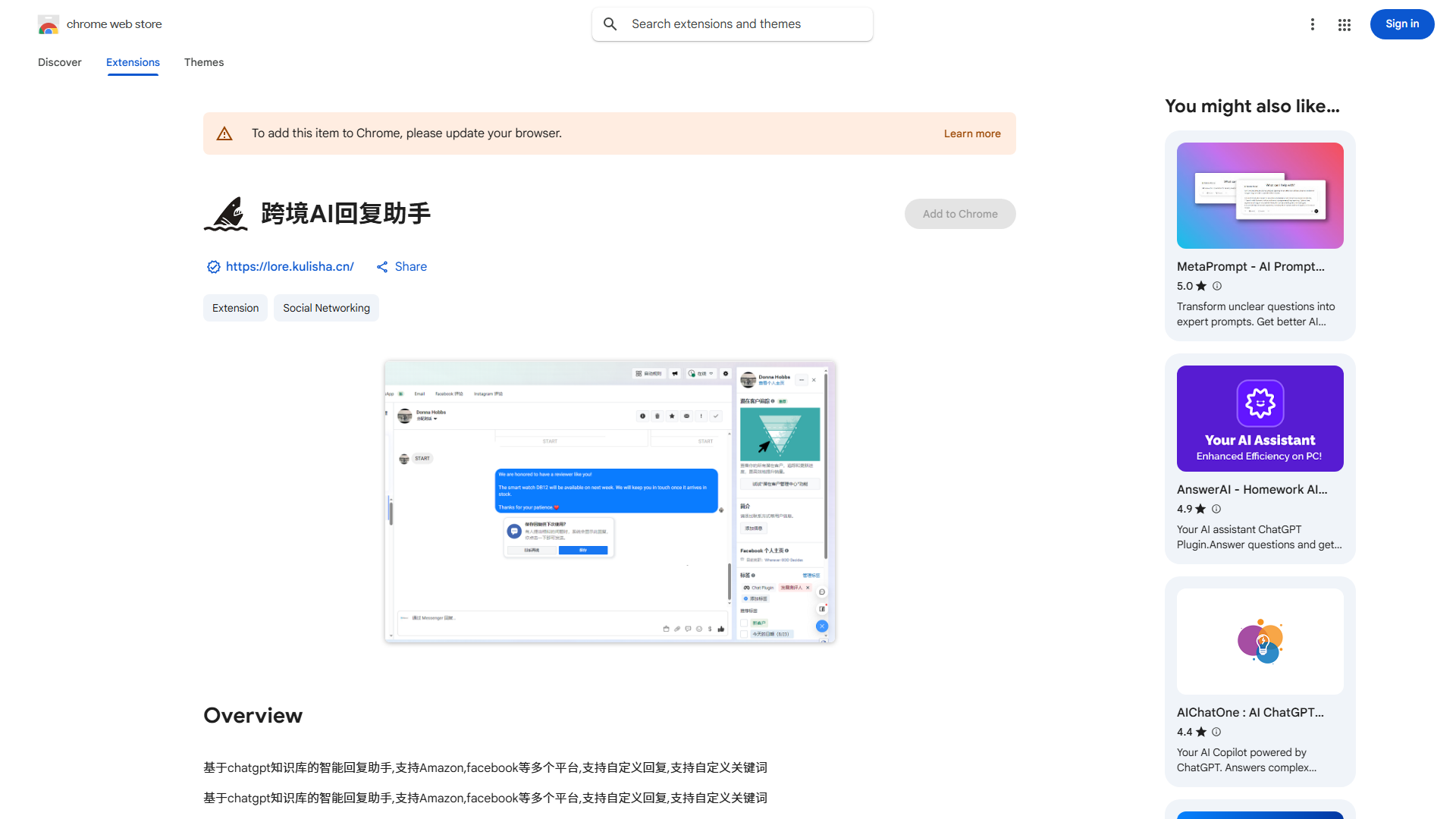Image resolution: width=1456 pixels, height=819 pixels.
Task: Click the info icon beside AIChatOne's 4.4 rating
Action: coord(1216,732)
